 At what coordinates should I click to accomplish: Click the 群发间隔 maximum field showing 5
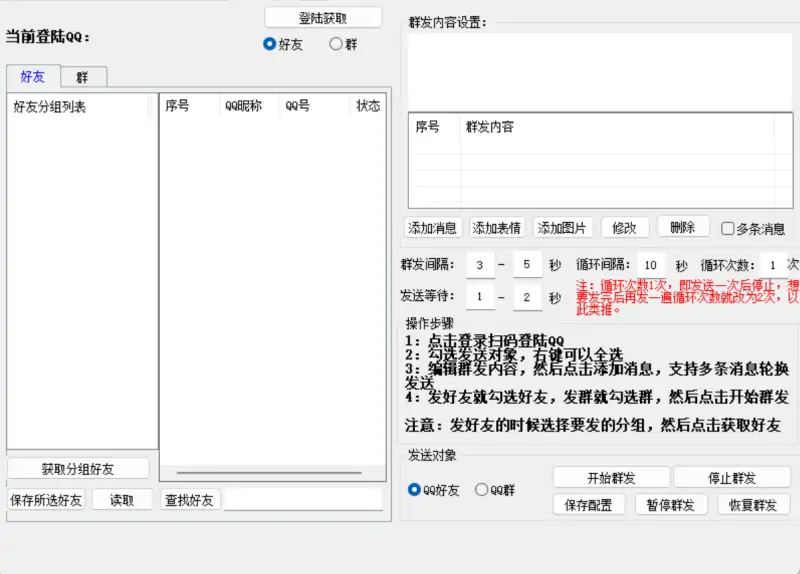(527, 264)
